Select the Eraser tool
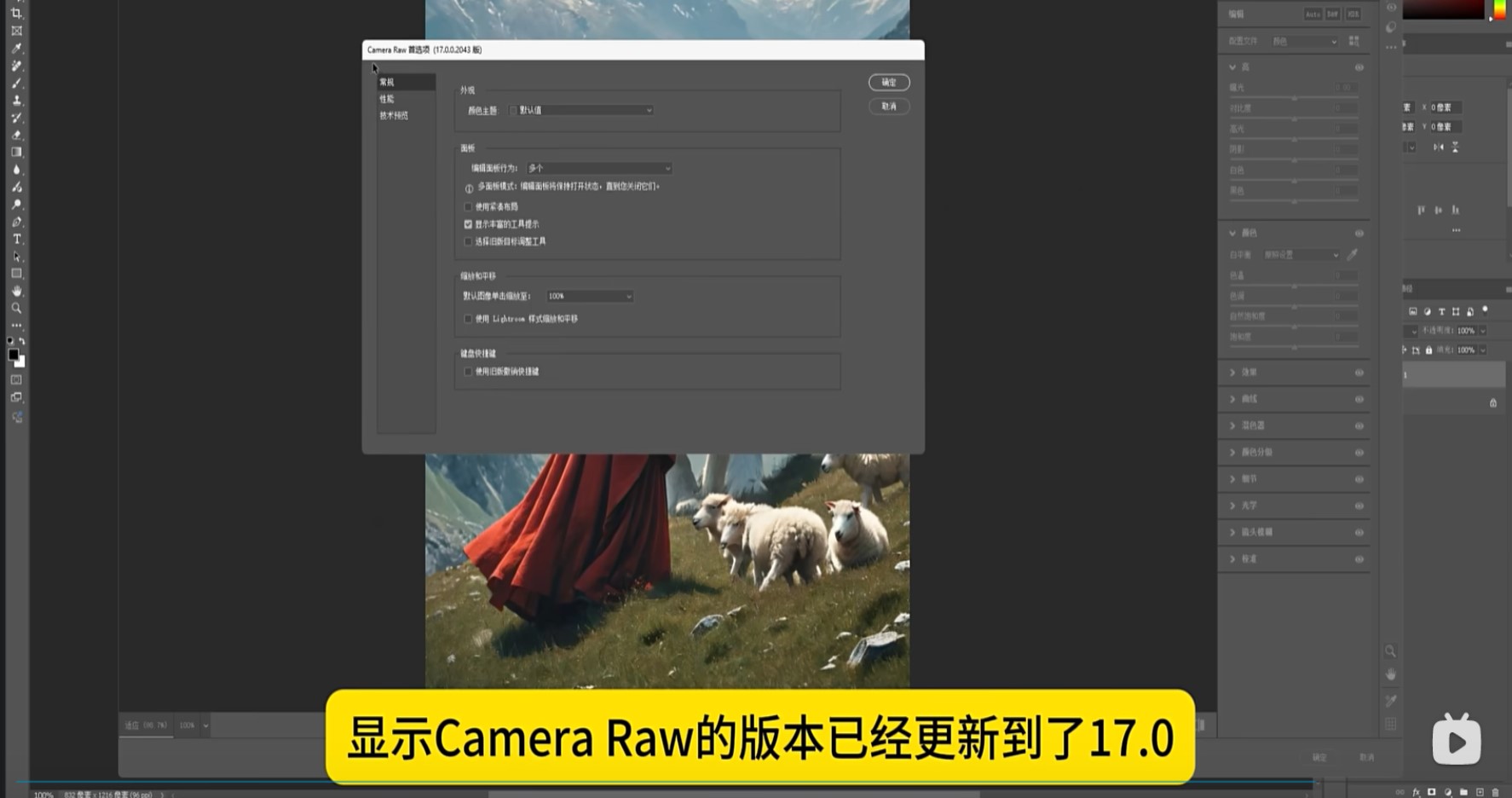The height and width of the screenshot is (798, 1512). click(x=16, y=135)
